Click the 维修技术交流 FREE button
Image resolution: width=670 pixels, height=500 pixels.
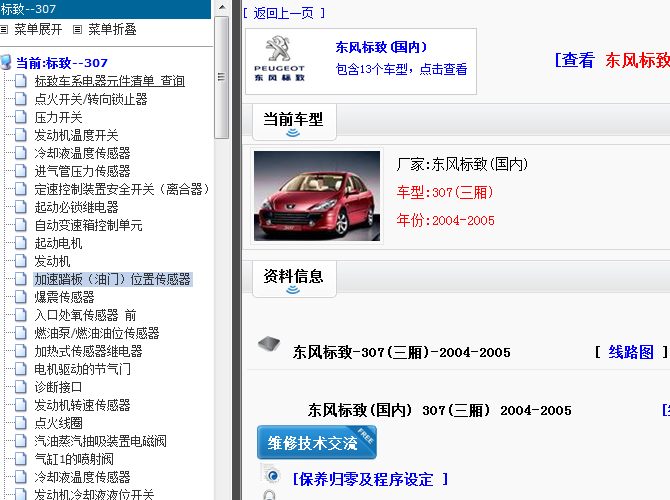click(317, 442)
